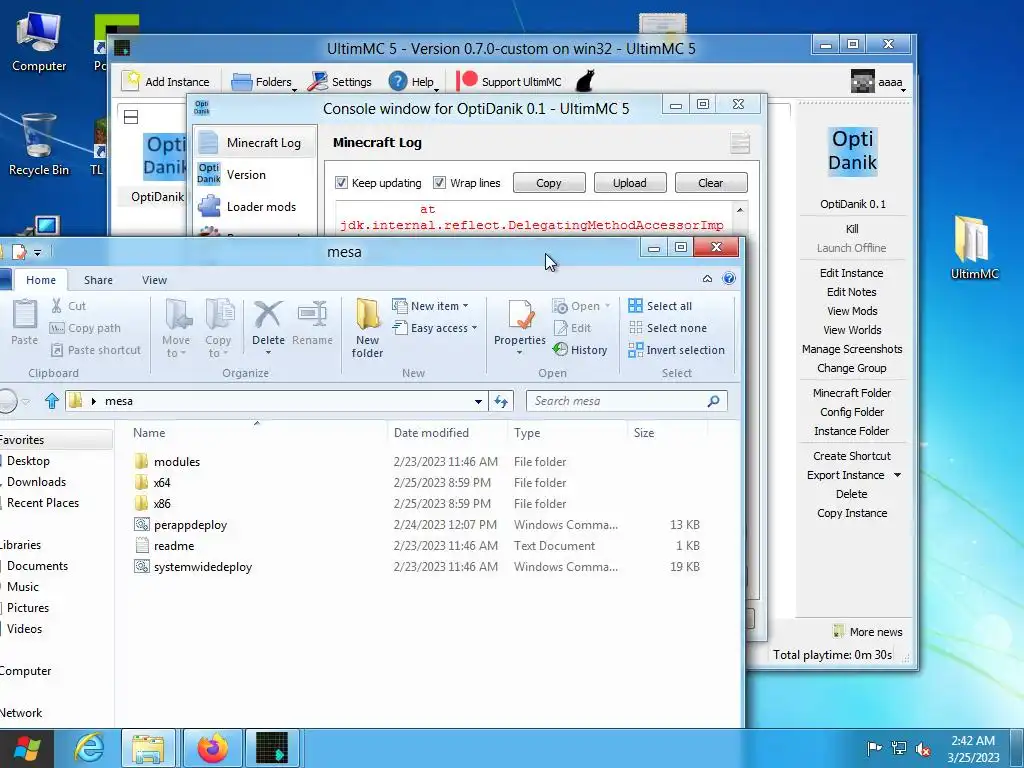Open address bar history dropdown arrow

(478, 401)
